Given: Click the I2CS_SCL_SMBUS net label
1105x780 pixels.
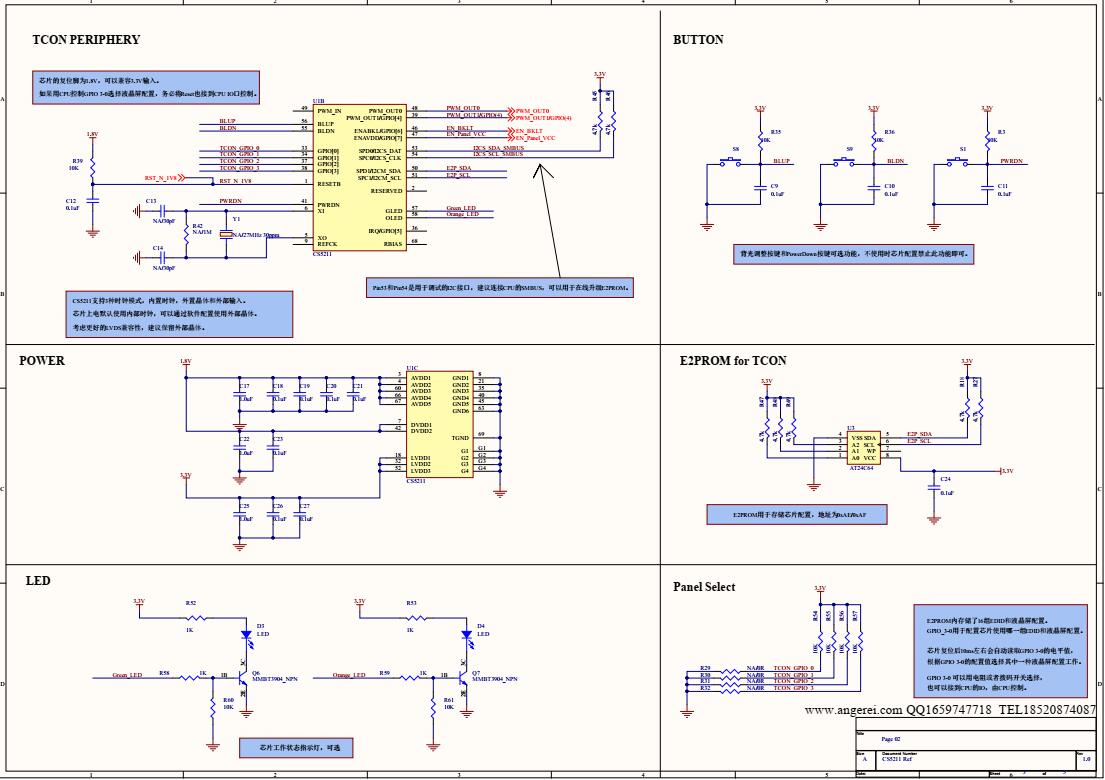Looking at the screenshot, I should (x=498, y=154).
